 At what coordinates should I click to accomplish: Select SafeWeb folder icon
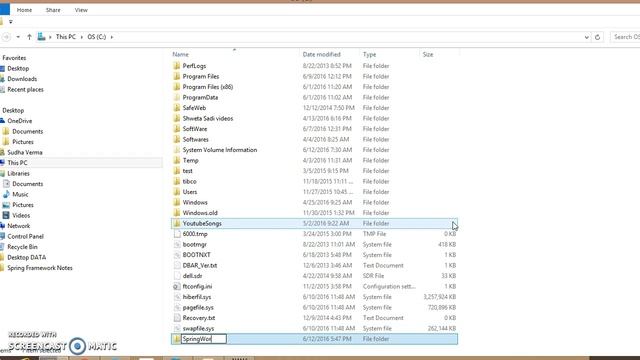176,108
